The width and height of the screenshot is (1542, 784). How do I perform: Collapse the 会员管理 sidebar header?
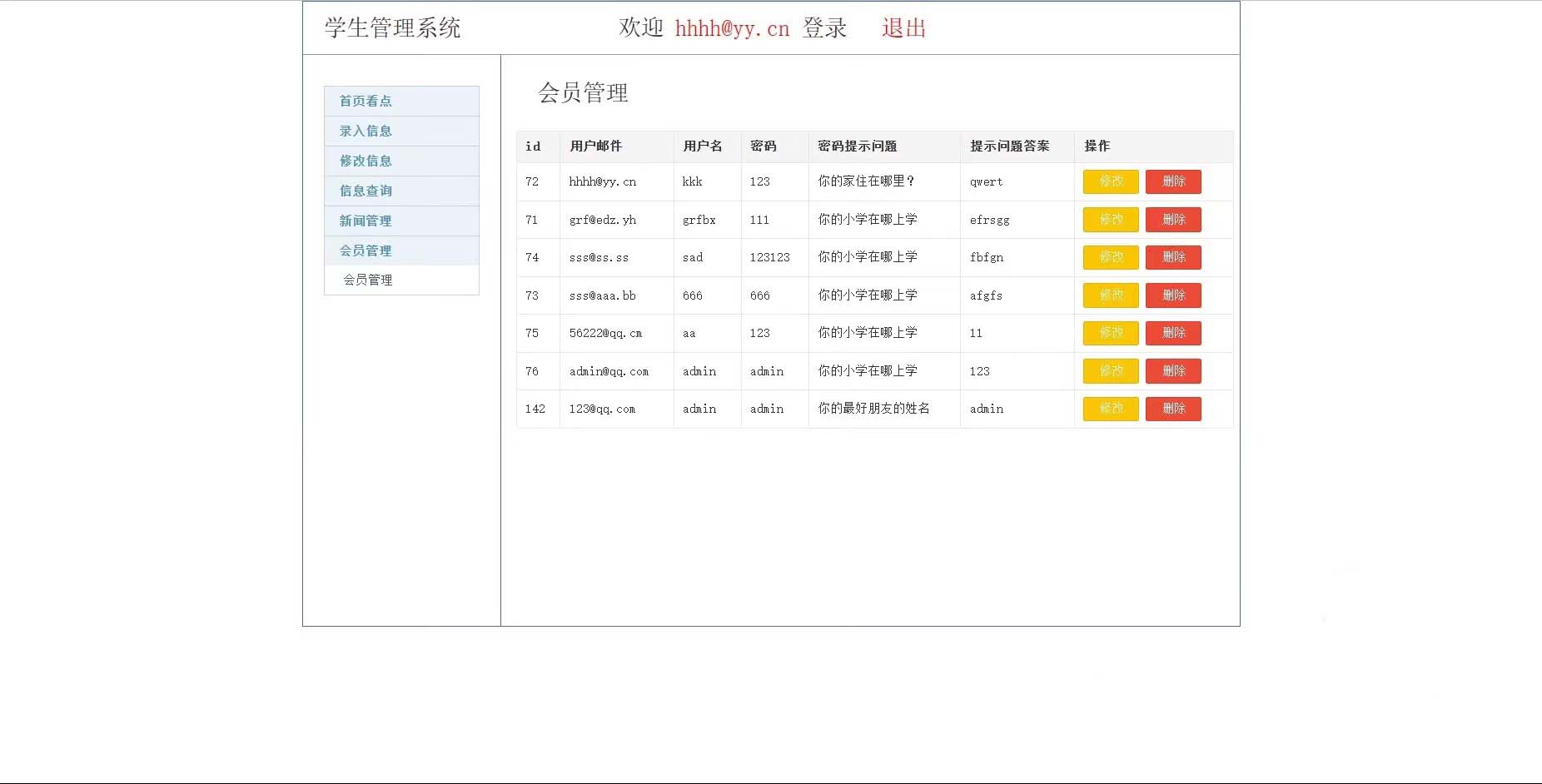[366, 251]
